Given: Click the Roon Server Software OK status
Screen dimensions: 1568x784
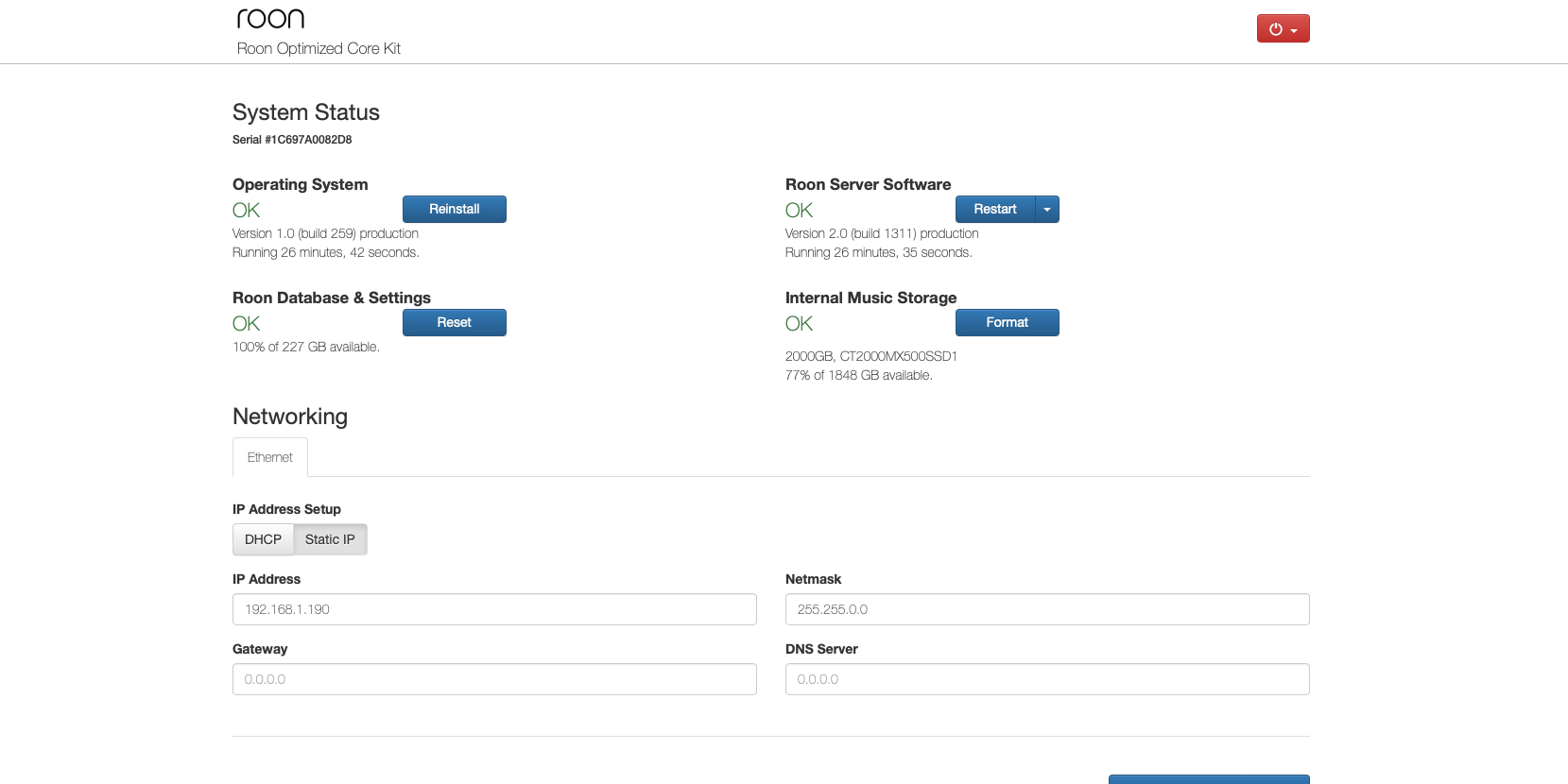Looking at the screenshot, I should coord(799,210).
